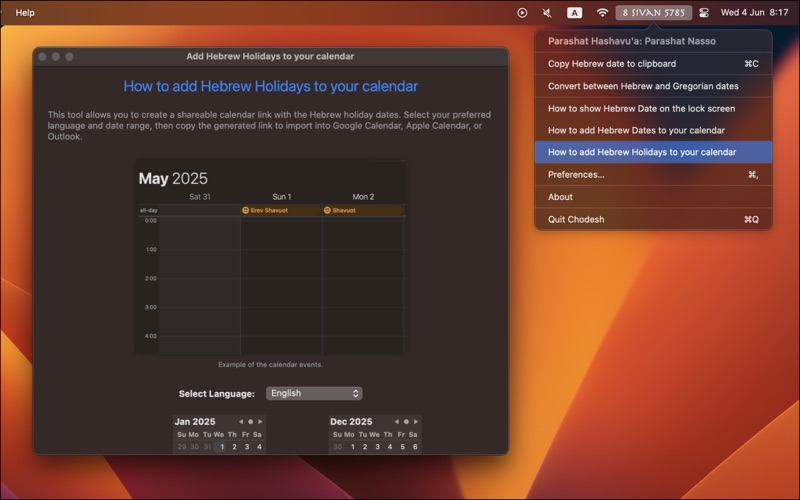This screenshot has height=500, width=800.
Task: Select How to add Hebrew Dates to your calendar
Action: click(653, 131)
